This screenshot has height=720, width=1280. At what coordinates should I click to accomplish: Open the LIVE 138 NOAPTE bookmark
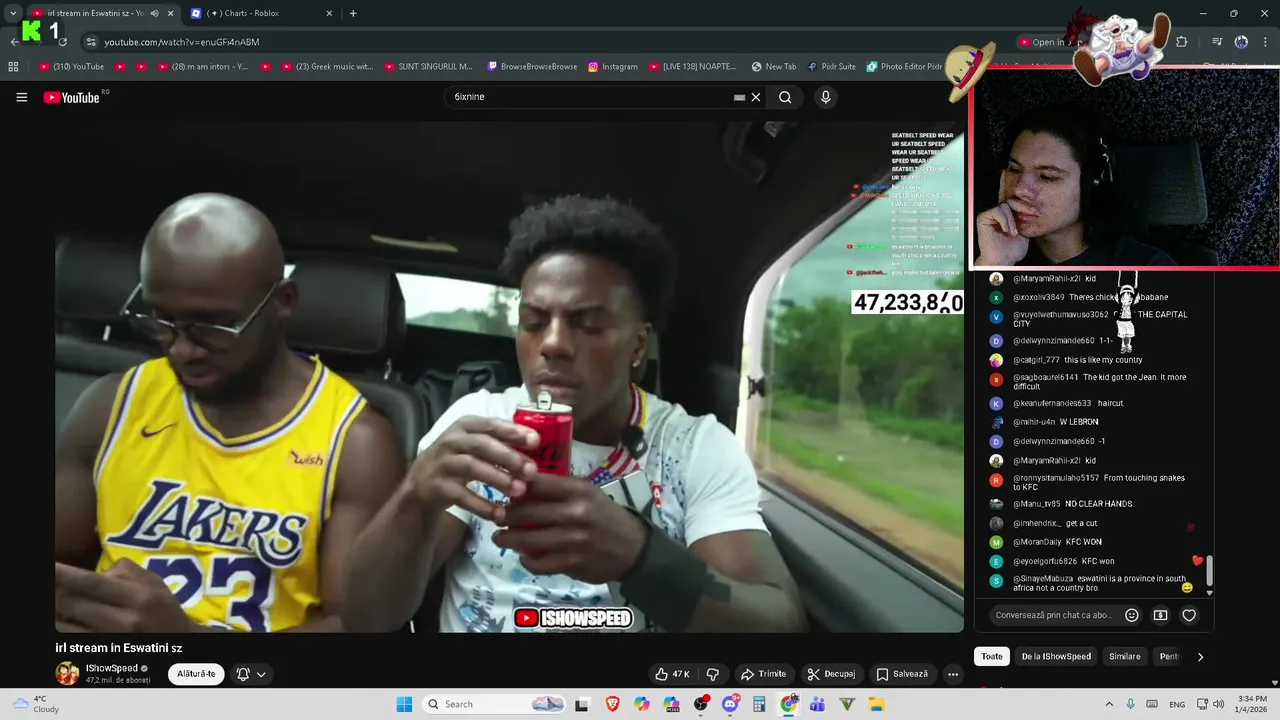695,67
